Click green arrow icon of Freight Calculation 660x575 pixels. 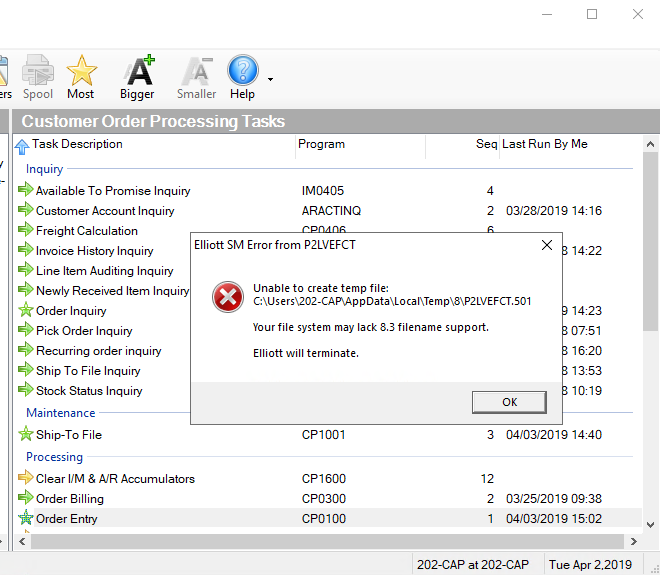tap(26, 229)
